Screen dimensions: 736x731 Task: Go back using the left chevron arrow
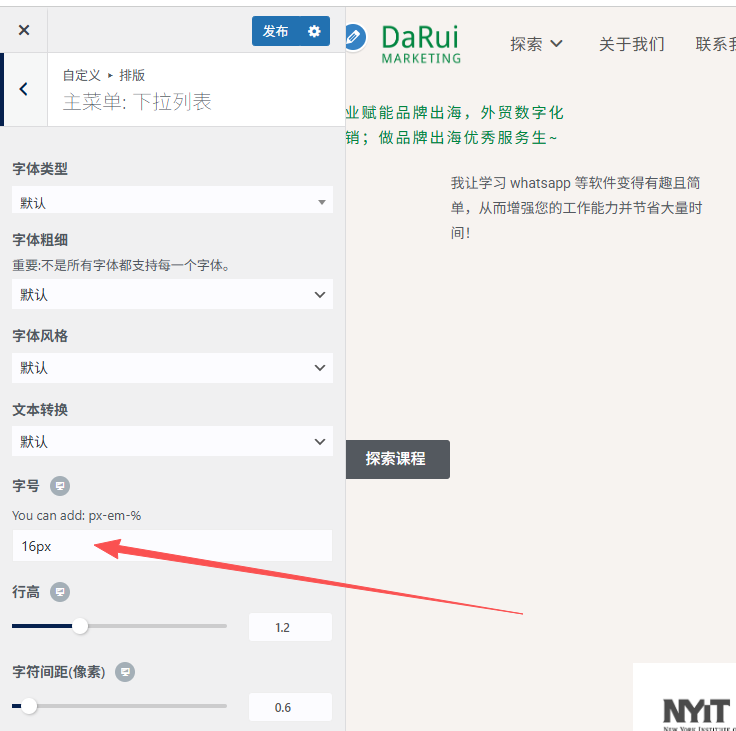pyautogui.click(x=24, y=89)
